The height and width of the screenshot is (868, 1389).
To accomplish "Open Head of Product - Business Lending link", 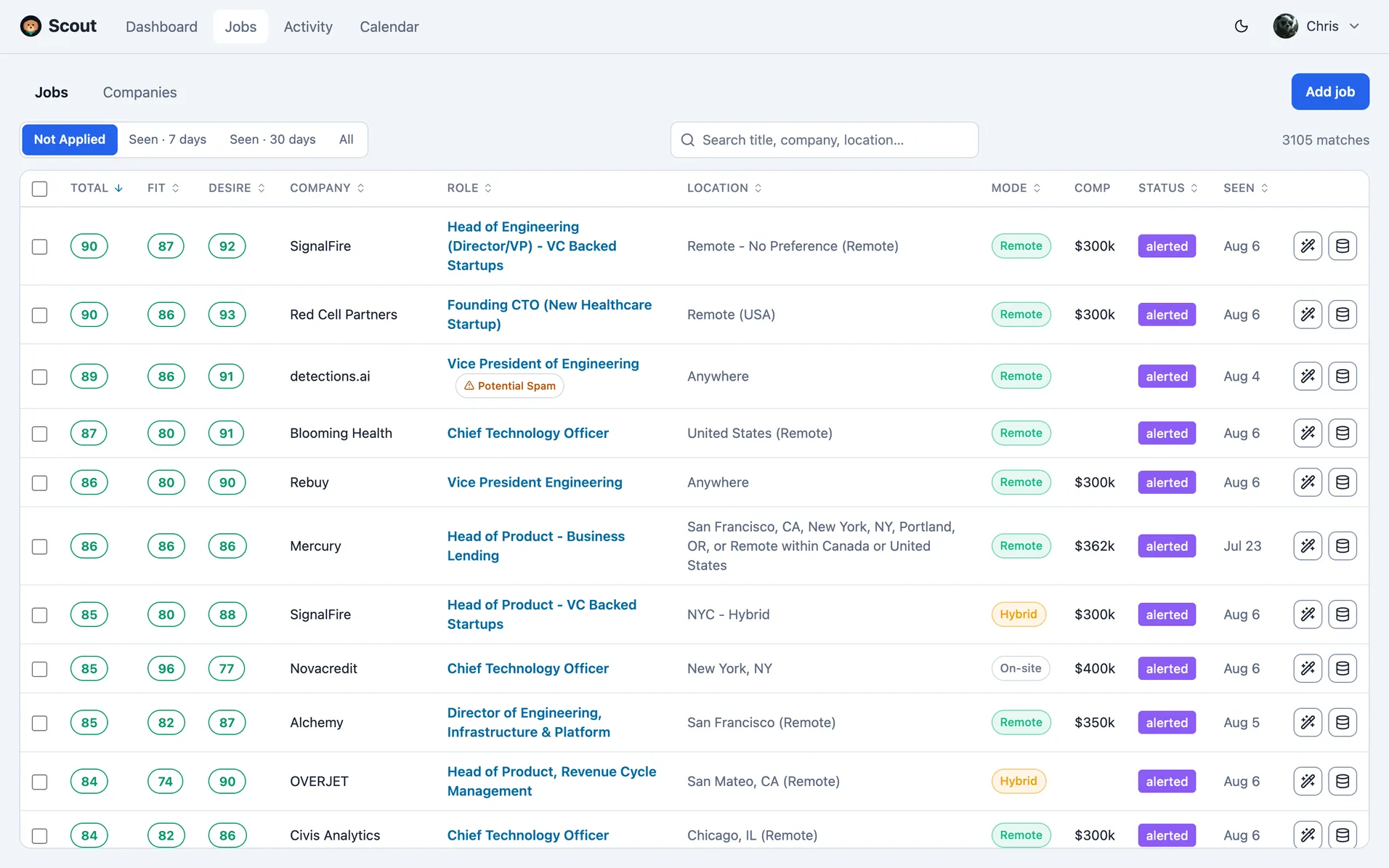I will tap(535, 546).
